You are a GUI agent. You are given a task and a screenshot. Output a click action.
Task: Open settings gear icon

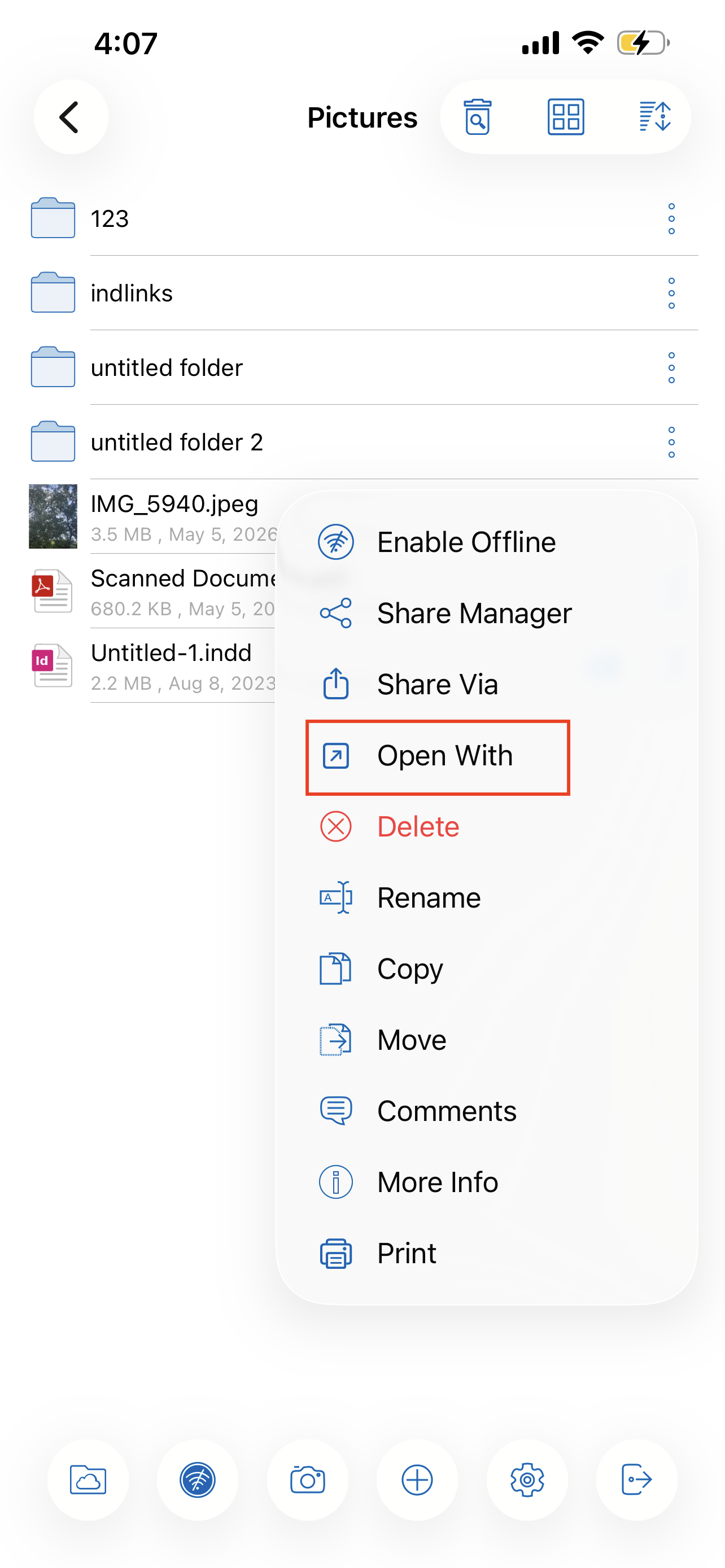[527, 1480]
